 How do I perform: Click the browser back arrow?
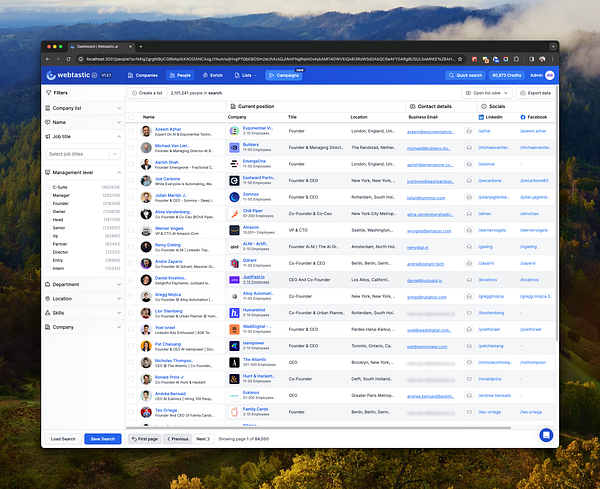(x=48, y=59)
